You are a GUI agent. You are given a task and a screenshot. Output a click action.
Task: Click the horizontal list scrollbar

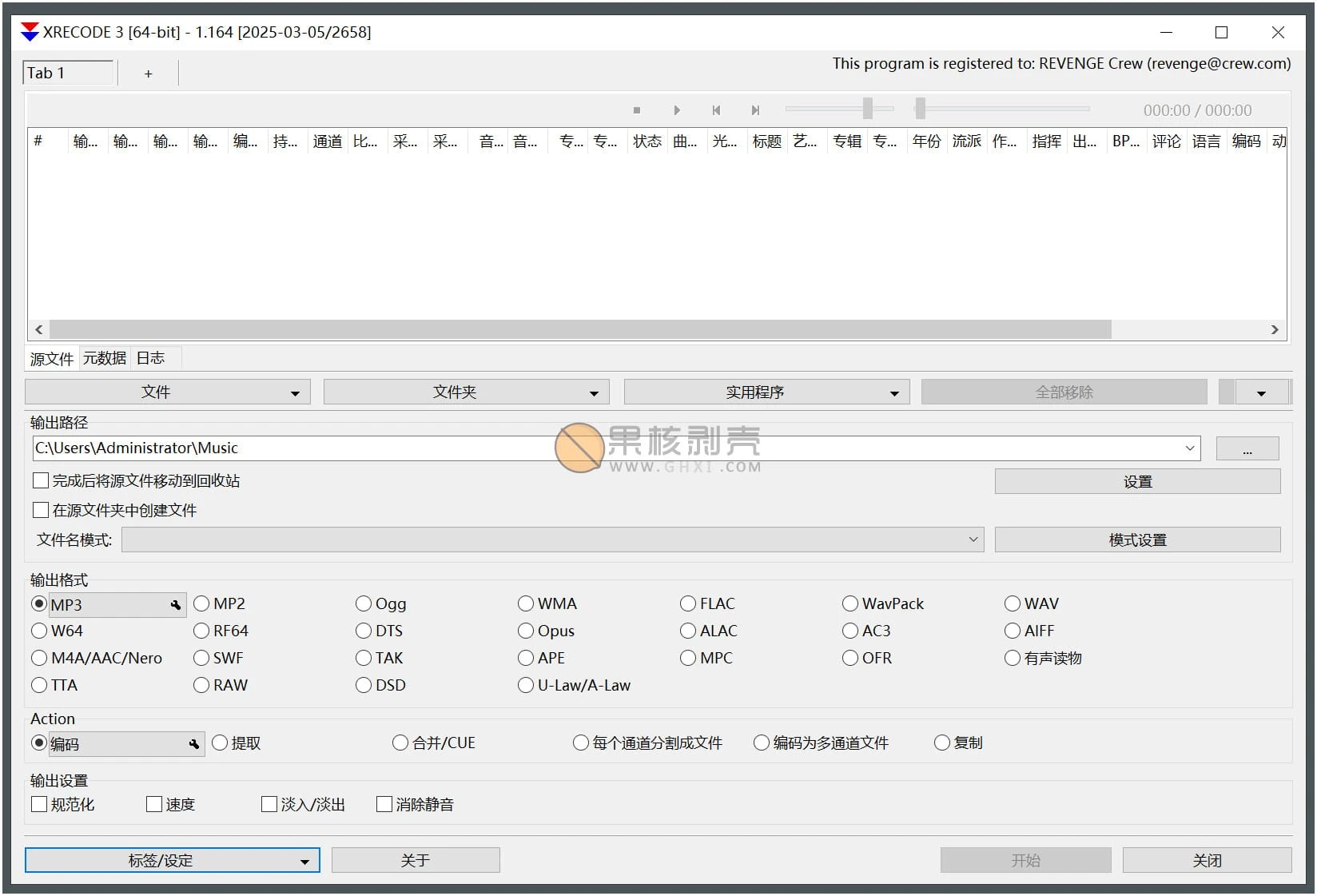tap(580, 329)
